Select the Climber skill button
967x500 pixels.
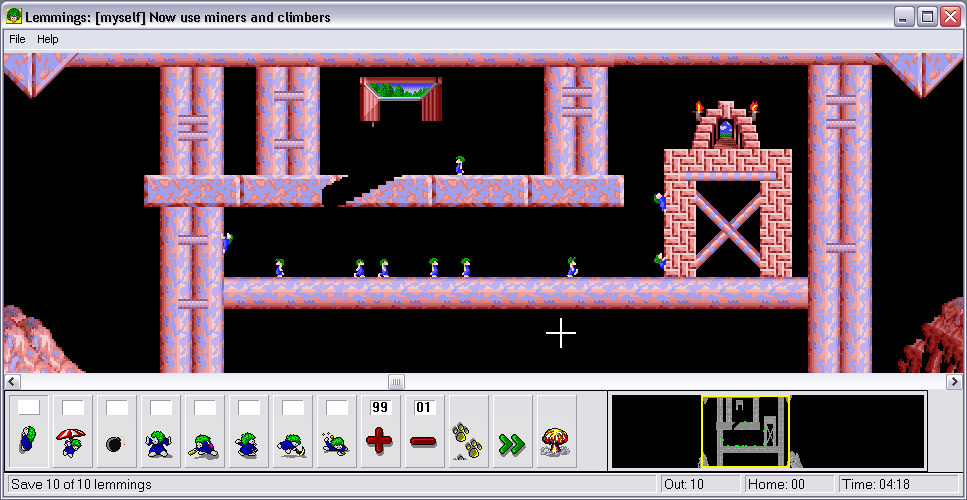(x=28, y=432)
